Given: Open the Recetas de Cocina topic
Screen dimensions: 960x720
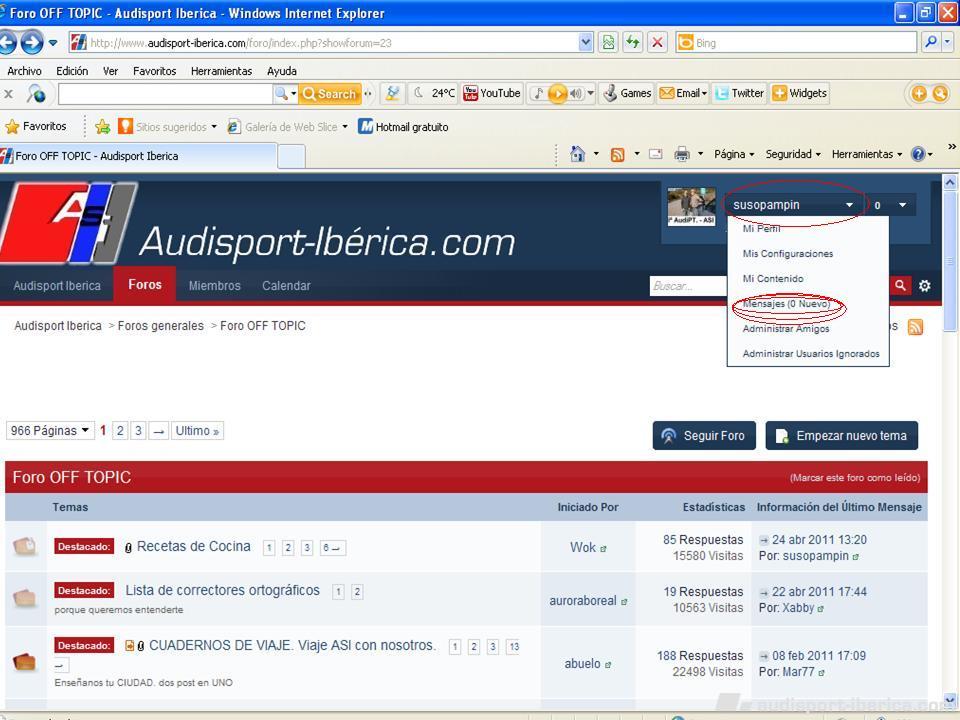Looking at the screenshot, I should click(x=193, y=546).
